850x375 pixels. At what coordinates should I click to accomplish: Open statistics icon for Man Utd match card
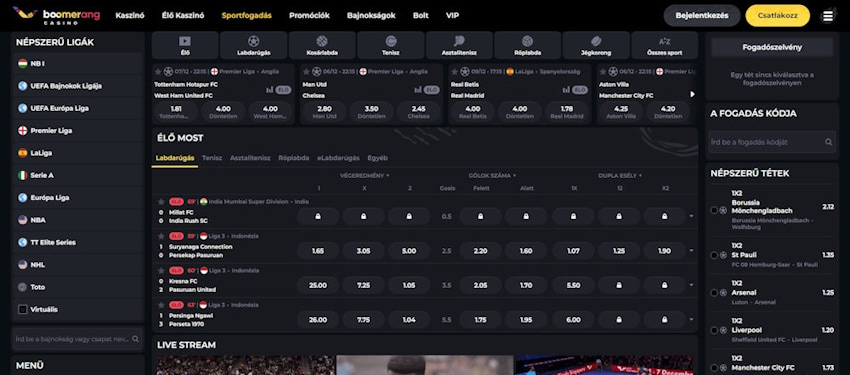pos(417,90)
